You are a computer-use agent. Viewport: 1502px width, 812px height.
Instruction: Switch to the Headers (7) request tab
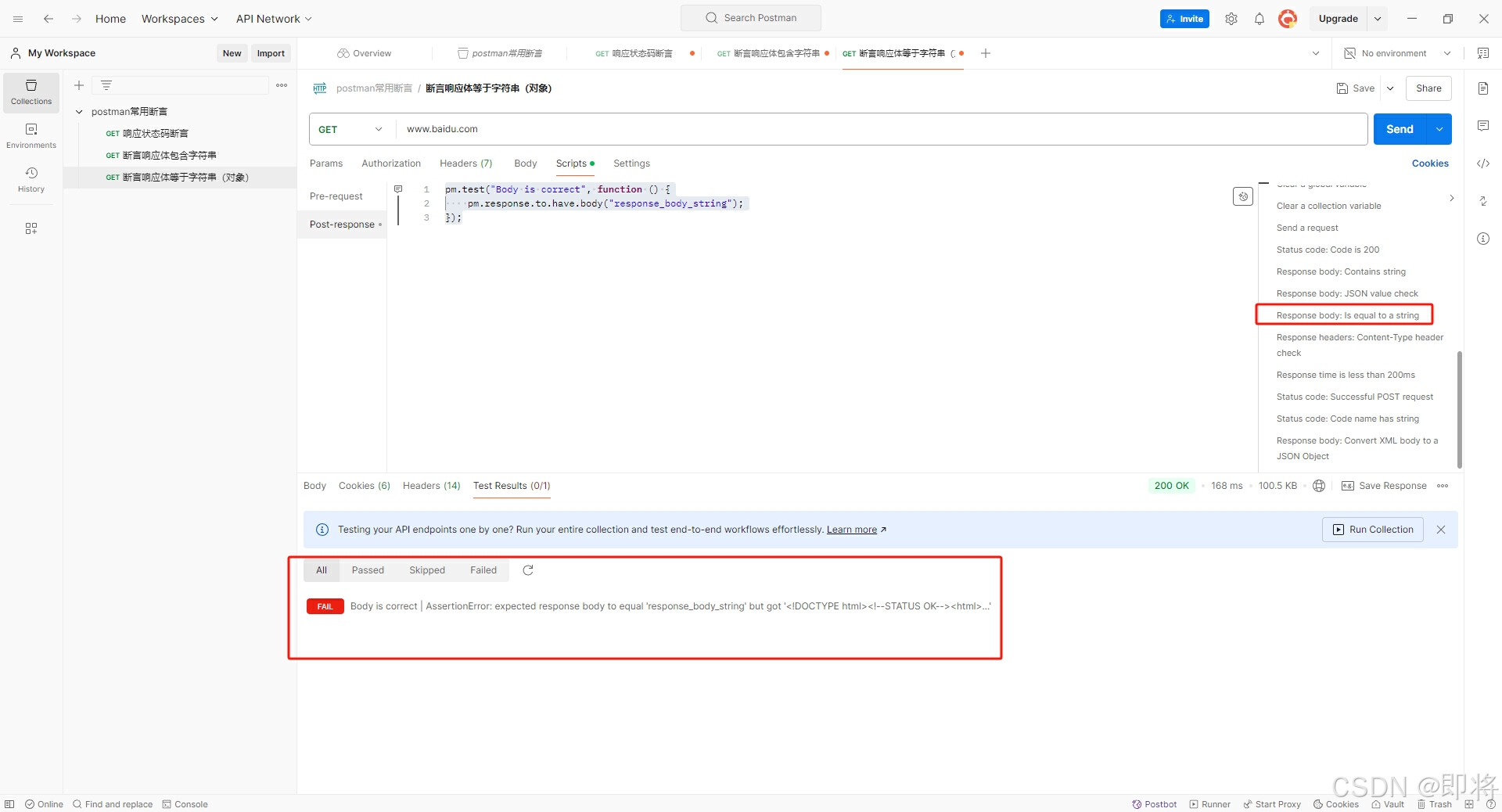[x=466, y=163]
